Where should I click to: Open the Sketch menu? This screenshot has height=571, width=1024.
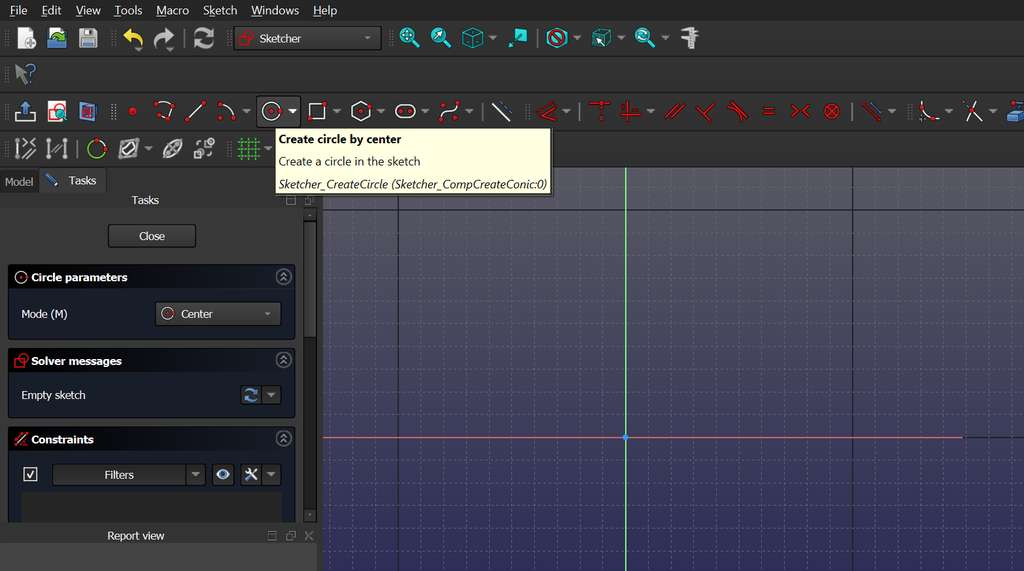tap(220, 10)
